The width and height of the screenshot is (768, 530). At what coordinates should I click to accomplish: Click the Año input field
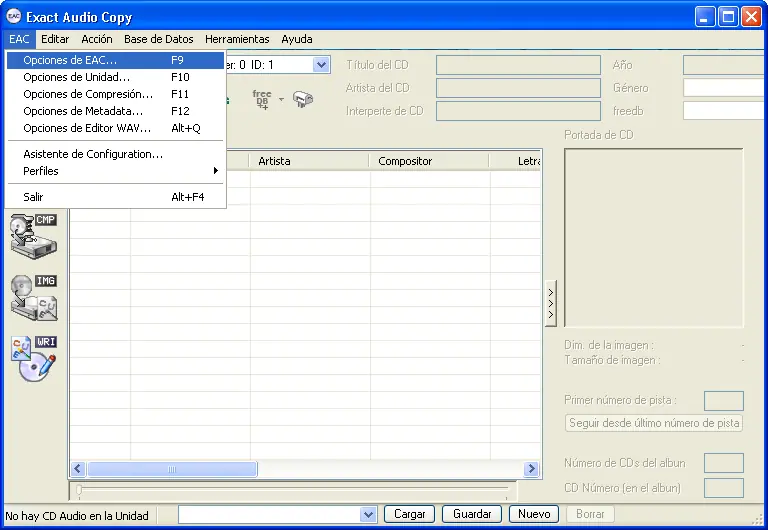[x=725, y=65]
